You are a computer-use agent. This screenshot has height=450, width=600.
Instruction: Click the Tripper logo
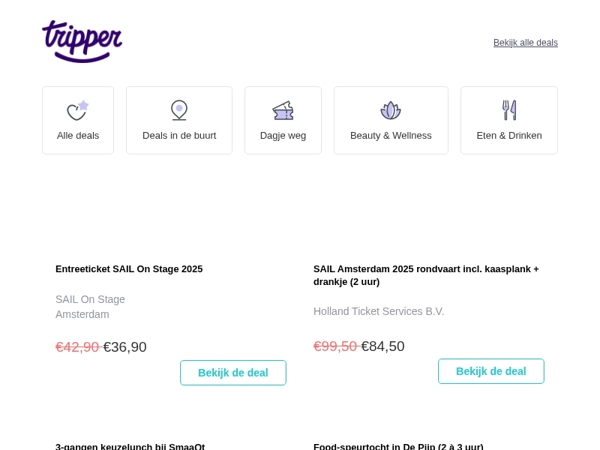pyautogui.click(x=82, y=41)
